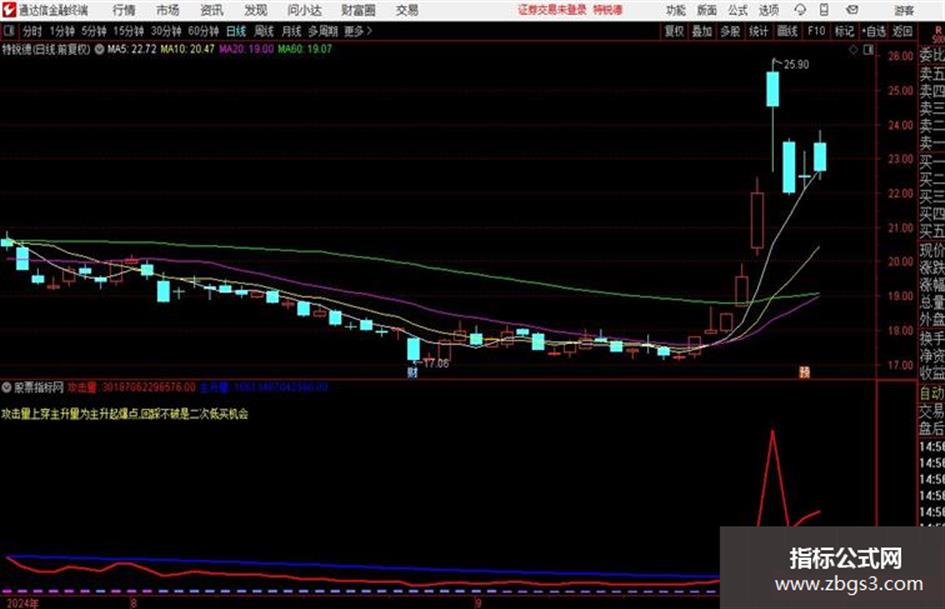Image resolution: width=945 pixels, height=609 pixels.
Task: Open the 功能 menu
Action: coord(676,10)
